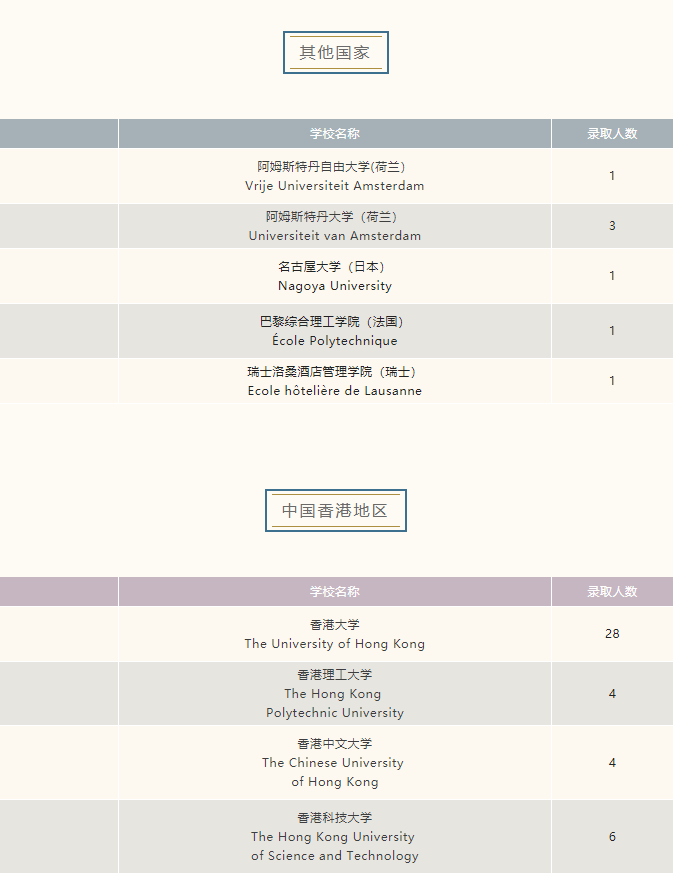Select 香港理工大学 text
The width and height of the screenshot is (673, 873).
tap(335, 675)
